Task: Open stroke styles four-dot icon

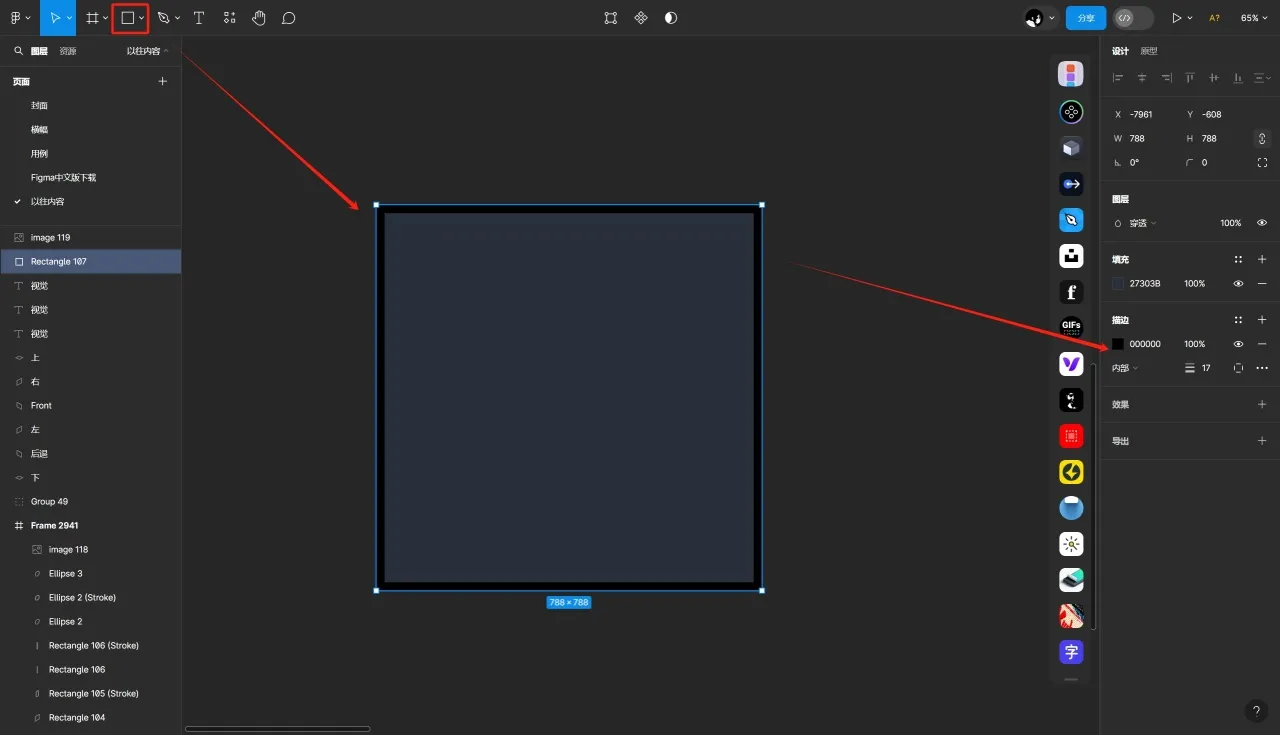Action: (x=1238, y=320)
